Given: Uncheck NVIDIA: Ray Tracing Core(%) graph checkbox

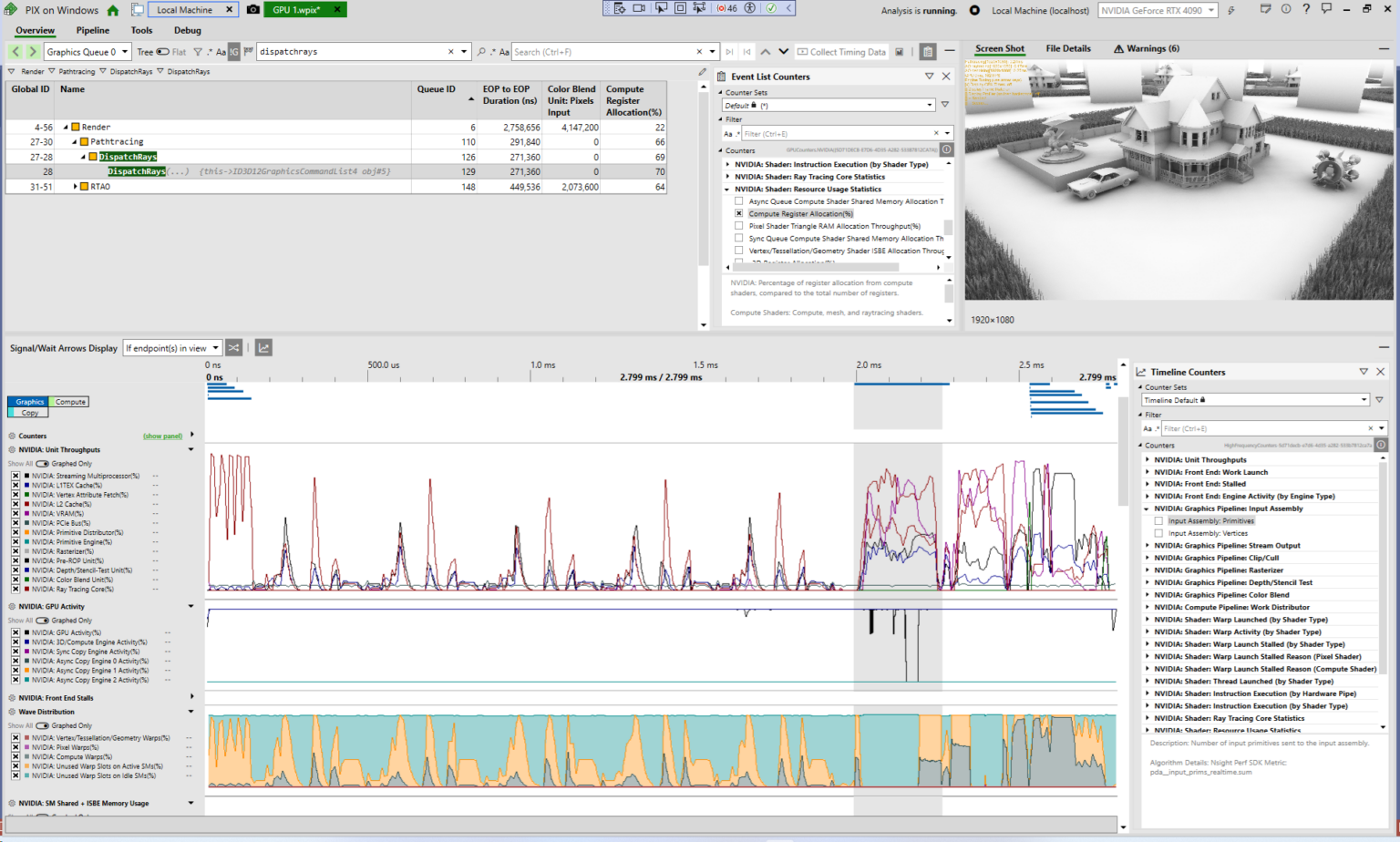Looking at the screenshot, I should [x=15, y=590].
